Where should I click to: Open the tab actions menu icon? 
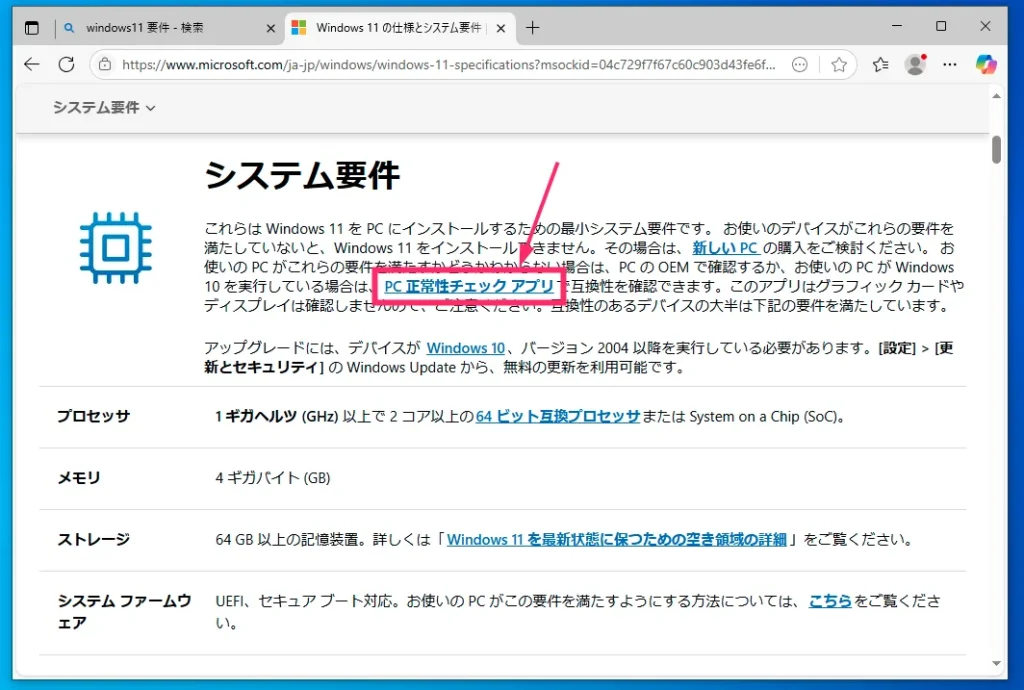(31, 27)
